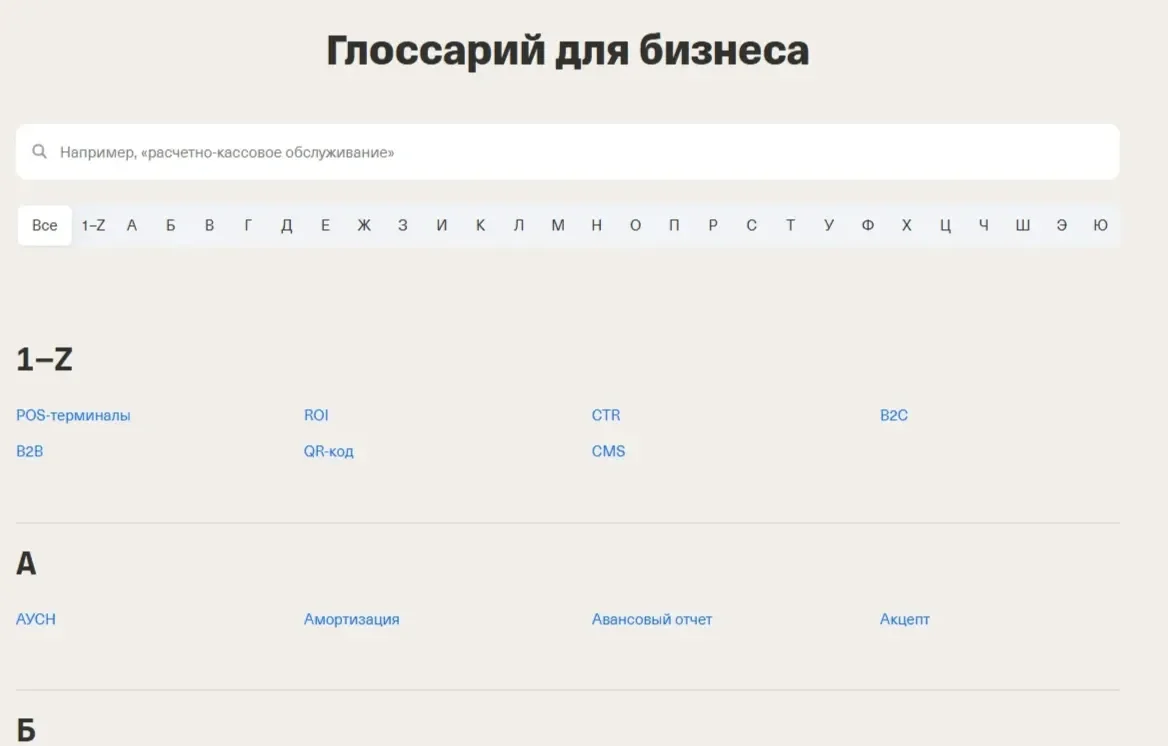
Task: Click the '1–Z' section heading
Action: pos(45,359)
